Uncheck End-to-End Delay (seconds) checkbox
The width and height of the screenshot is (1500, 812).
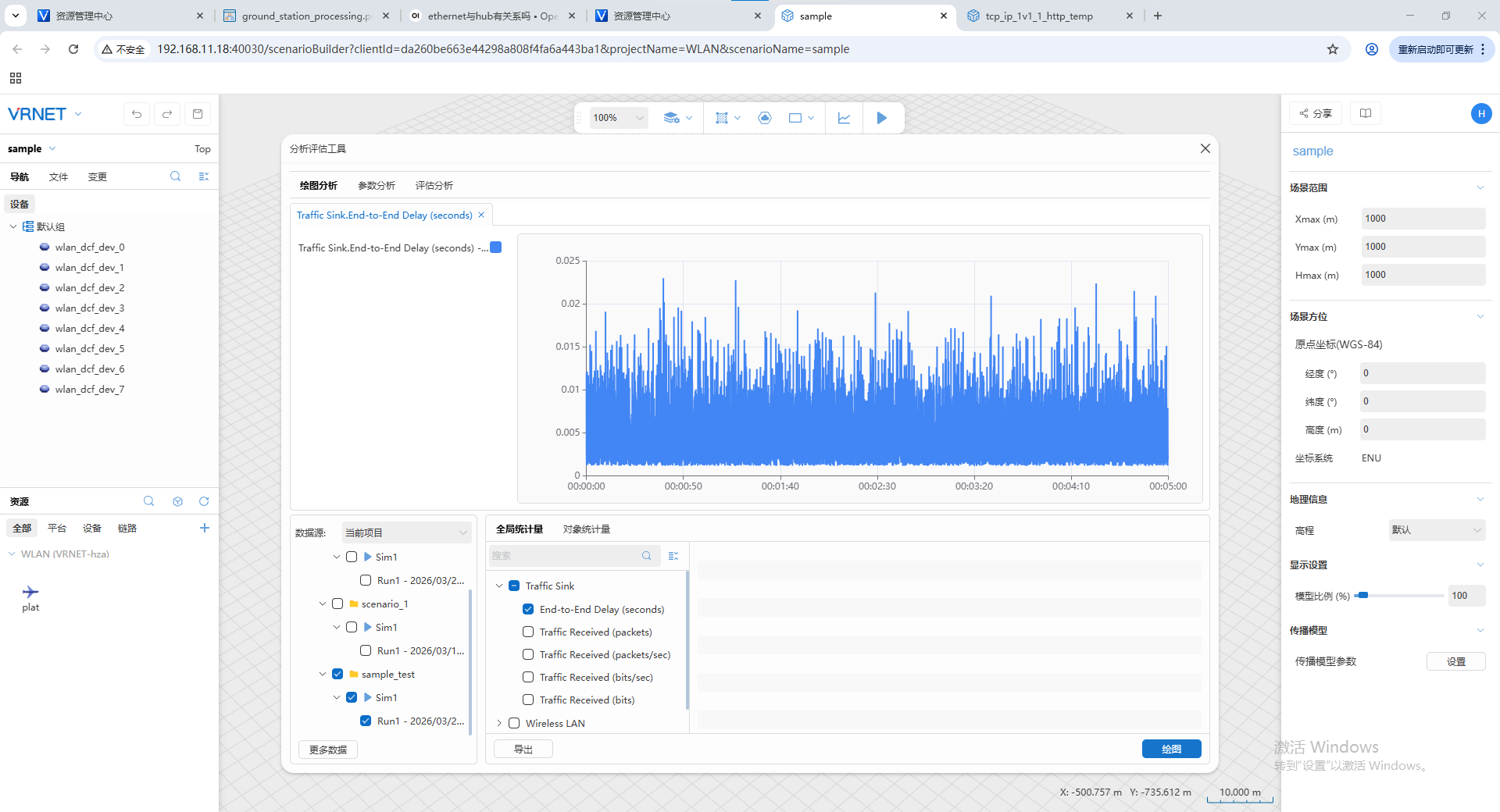528,609
